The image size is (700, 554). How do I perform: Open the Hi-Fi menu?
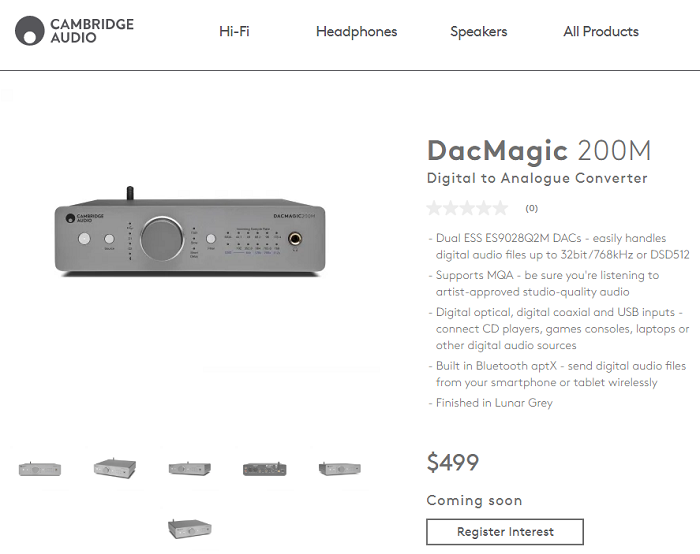point(234,31)
